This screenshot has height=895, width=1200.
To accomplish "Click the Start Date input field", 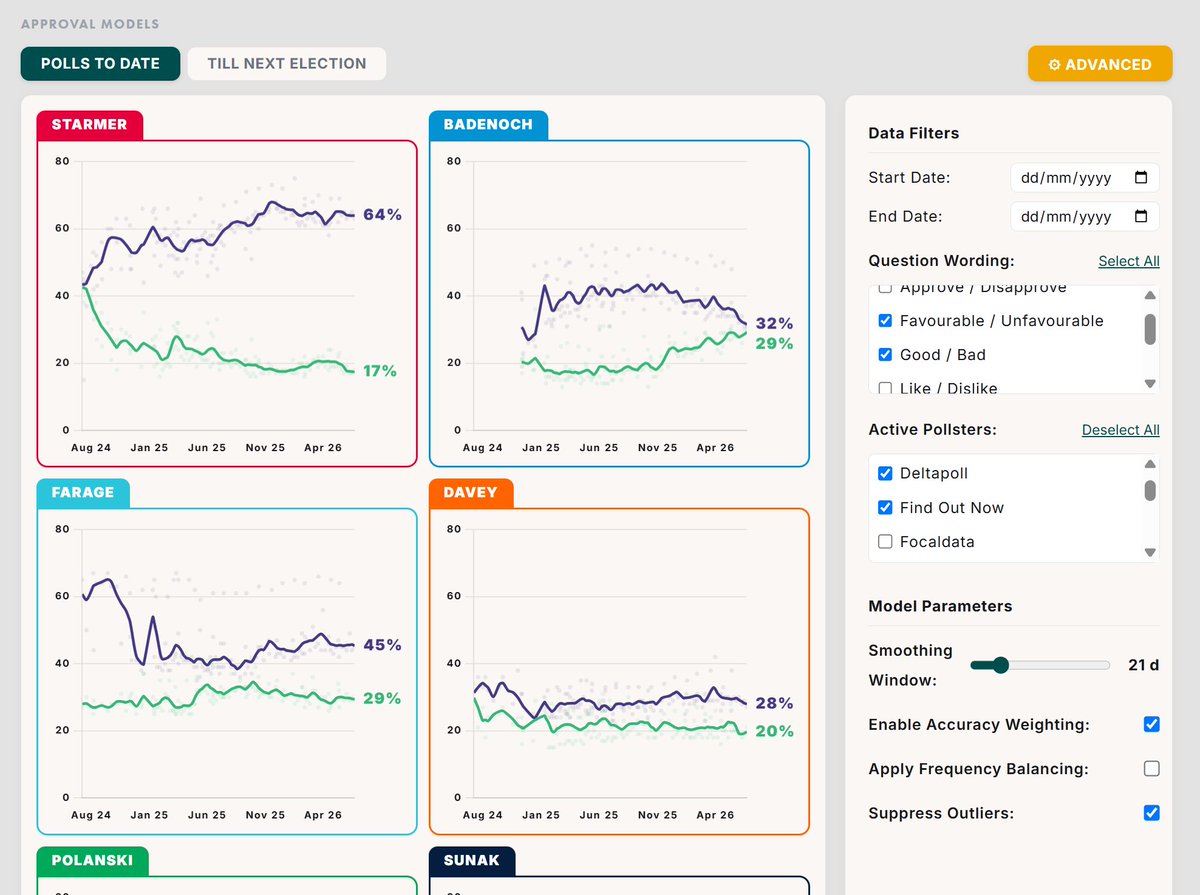I will click(x=1085, y=178).
